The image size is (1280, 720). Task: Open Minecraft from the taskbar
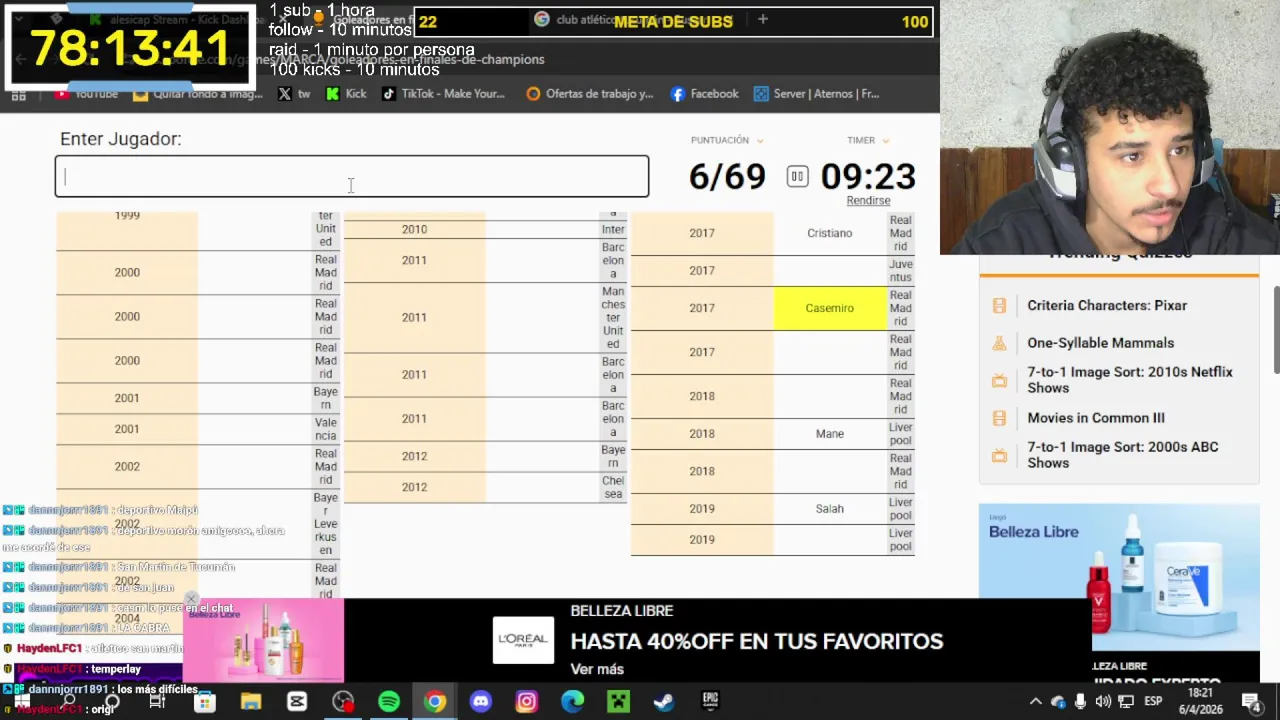coord(618,702)
